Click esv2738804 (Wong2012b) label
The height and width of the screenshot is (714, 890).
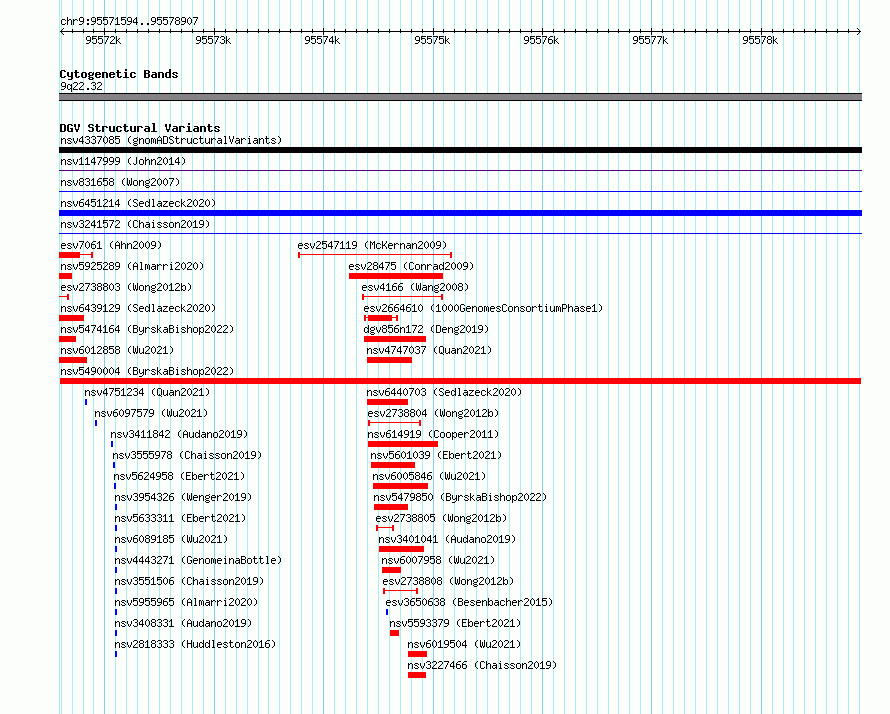(x=434, y=413)
